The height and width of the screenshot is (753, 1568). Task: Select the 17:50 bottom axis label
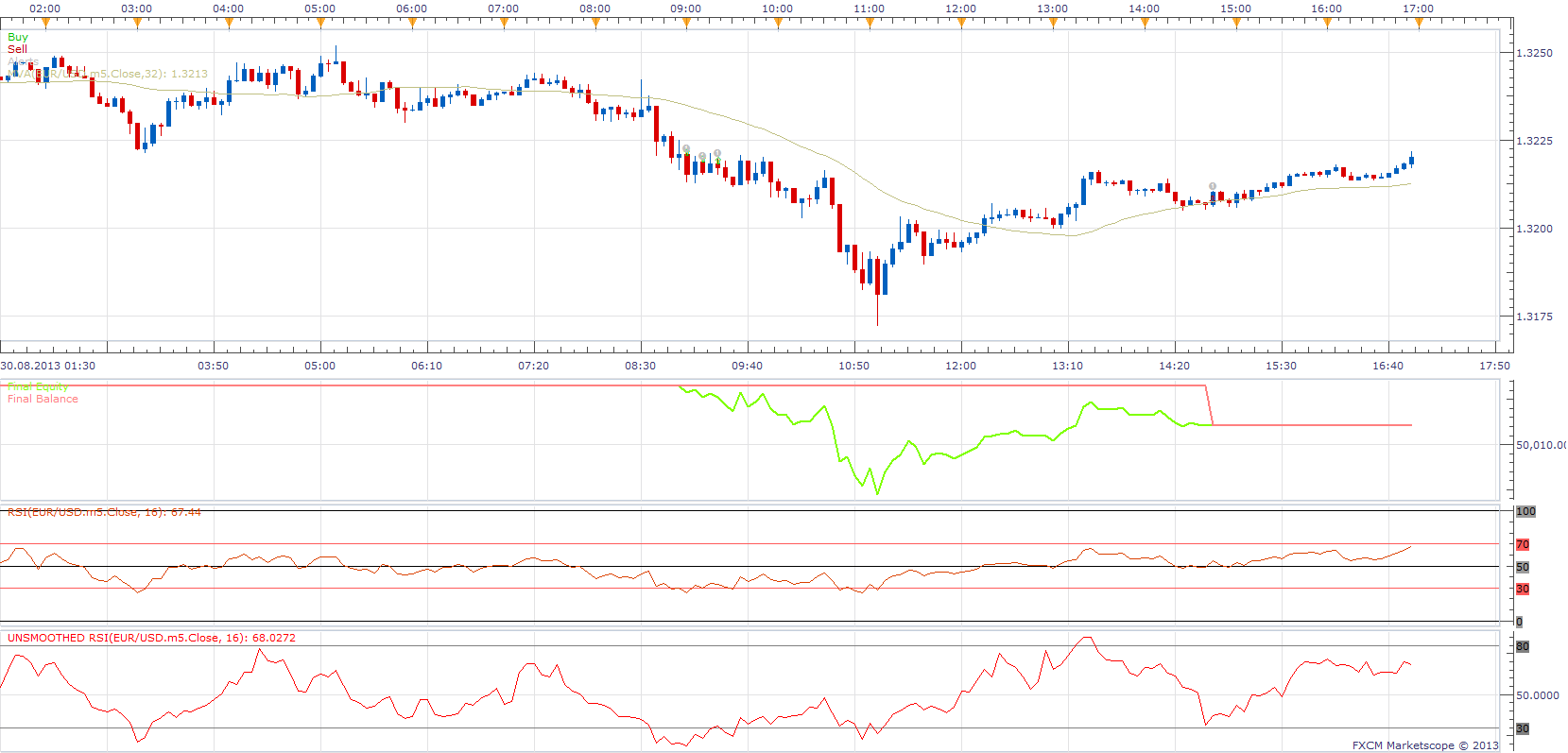1495,366
